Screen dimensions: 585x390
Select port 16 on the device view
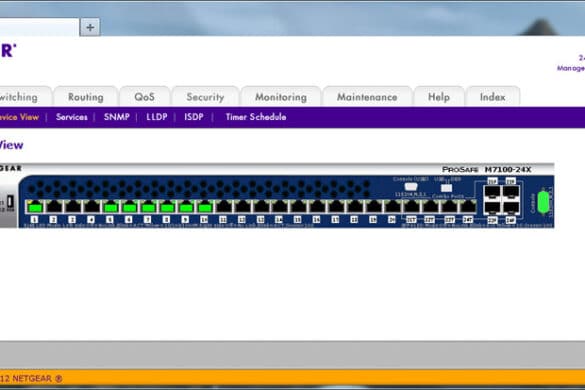point(317,207)
